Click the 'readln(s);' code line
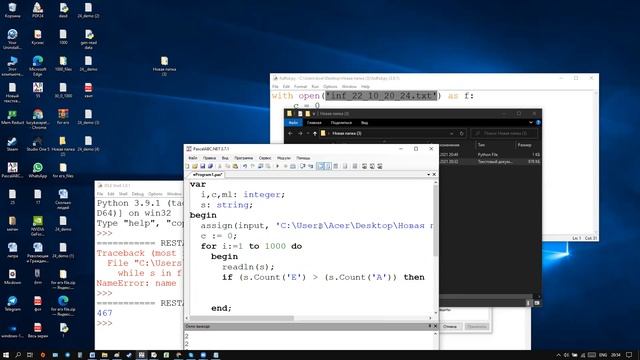This screenshot has height=360, width=640. 248,267
